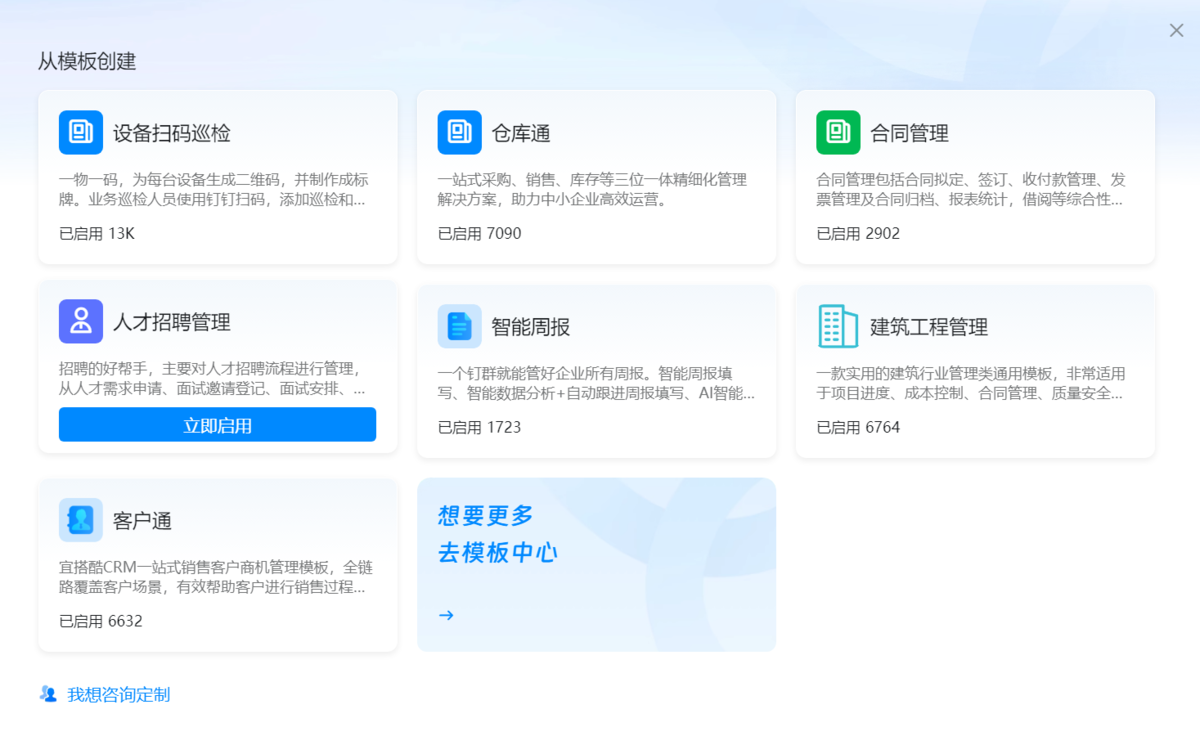
Task: Click the purple 人才招聘管理 person icon
Action: 81,322
